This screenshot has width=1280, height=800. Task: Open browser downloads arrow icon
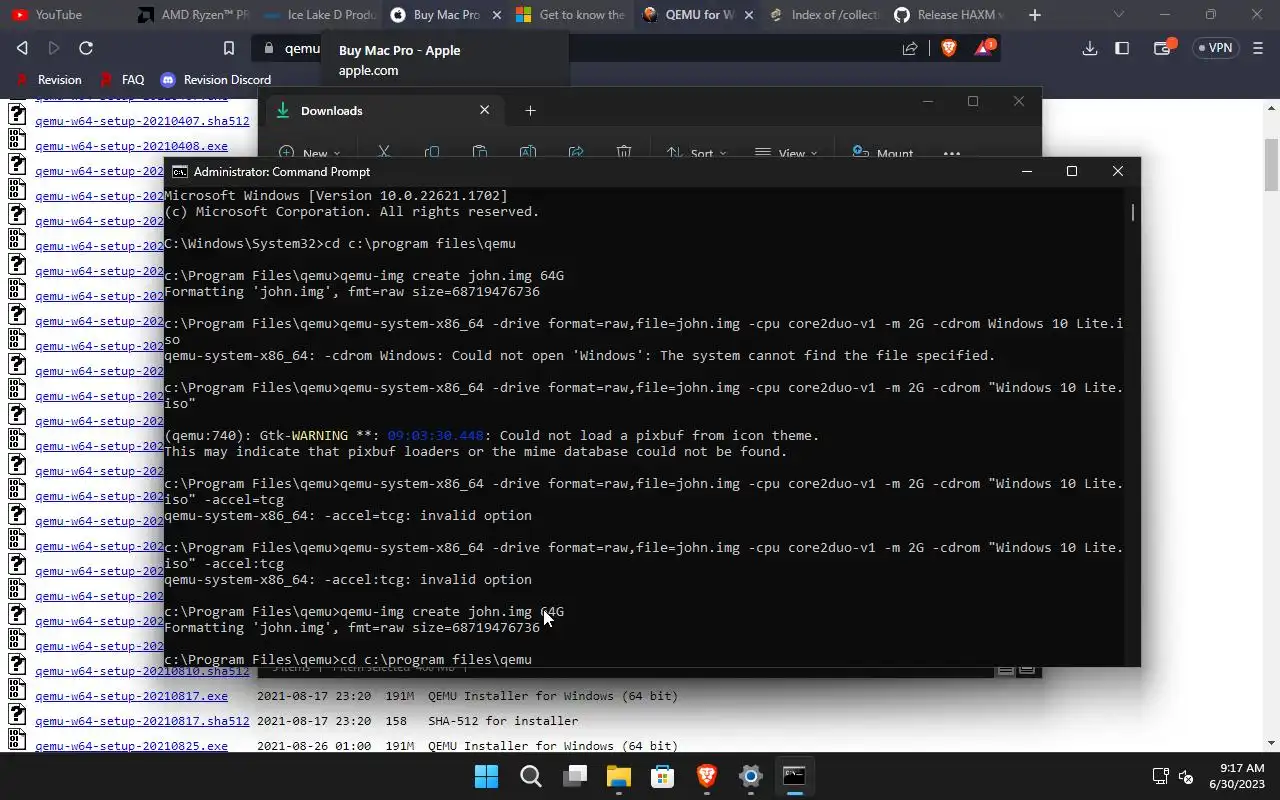click(x=1090, y=48)
